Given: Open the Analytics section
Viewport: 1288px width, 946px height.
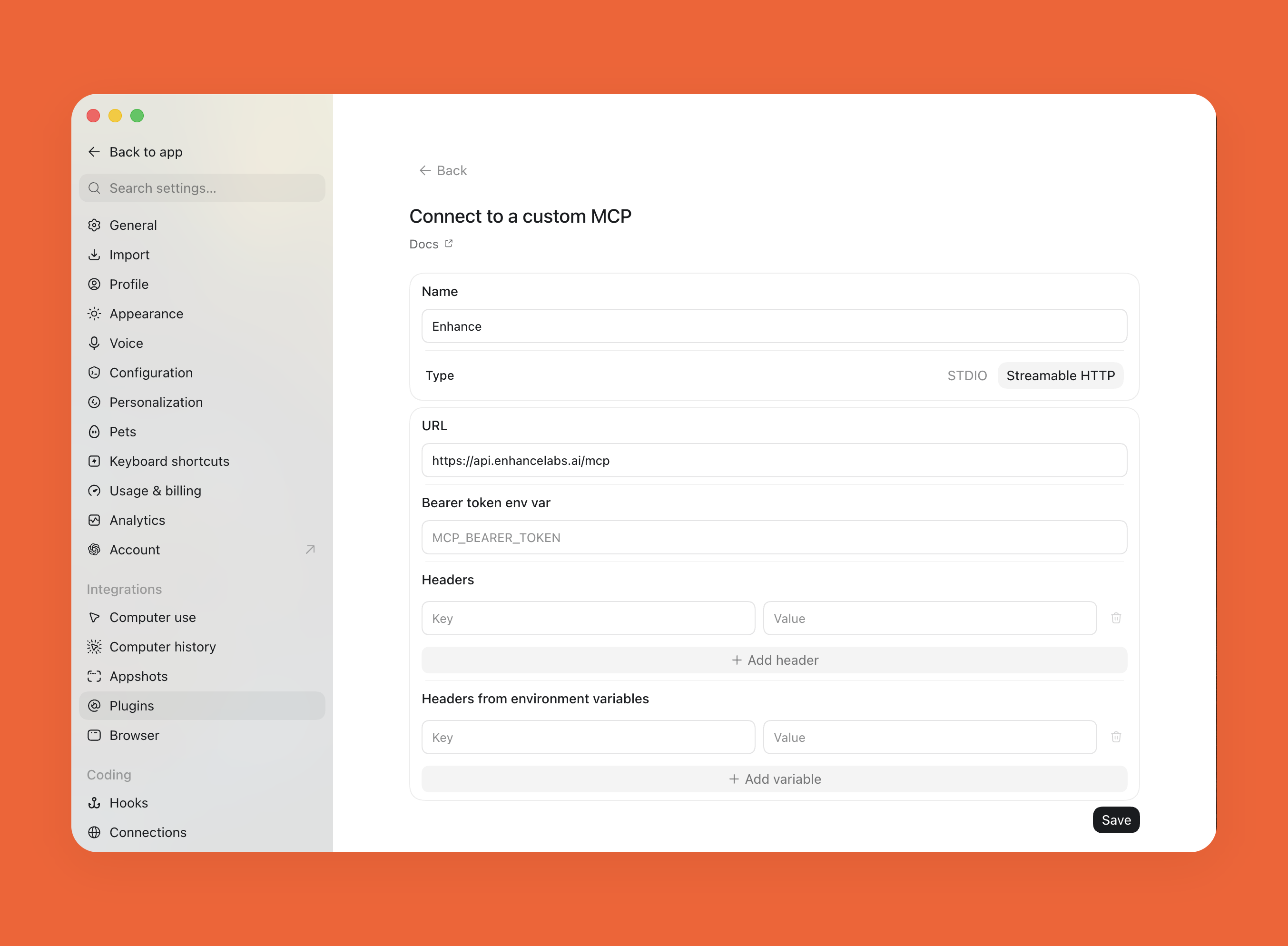Looking at the screenshot, I should [x=202, y=520].
